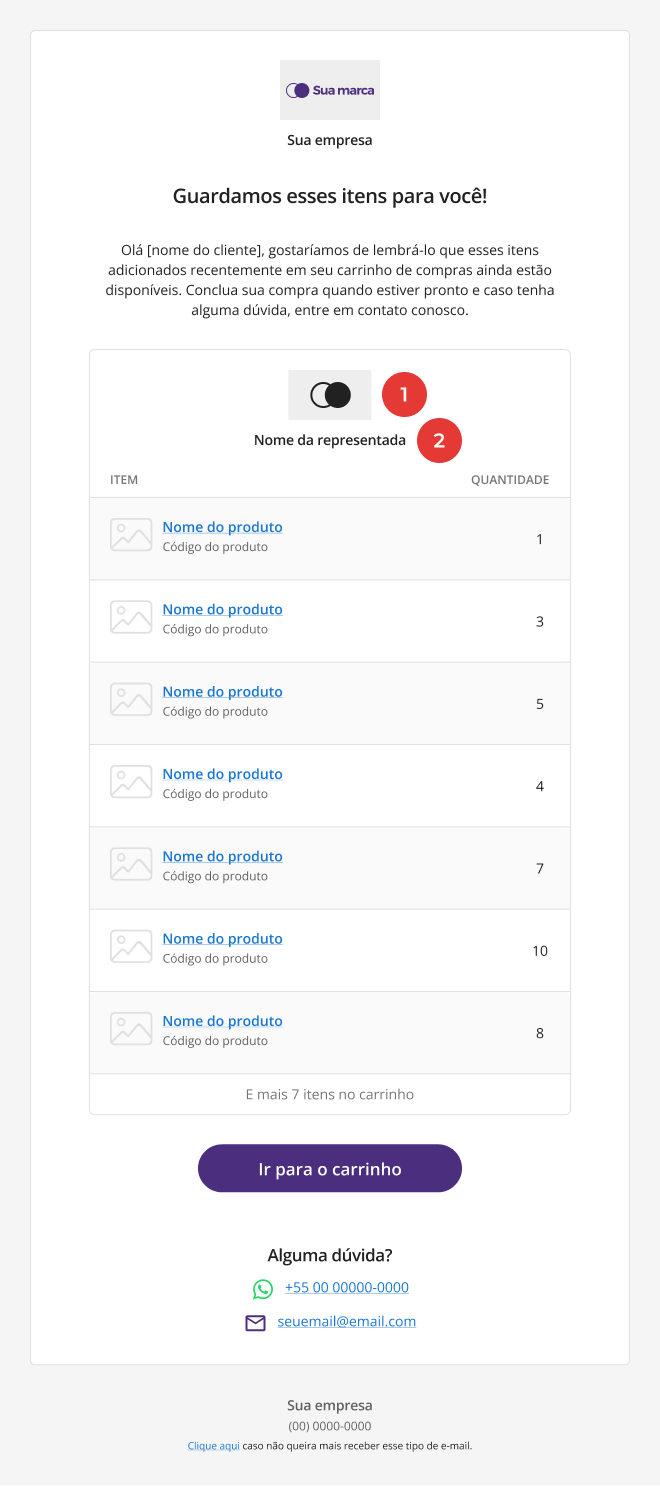Open product link in row with quantity 3

click(222, 609)
